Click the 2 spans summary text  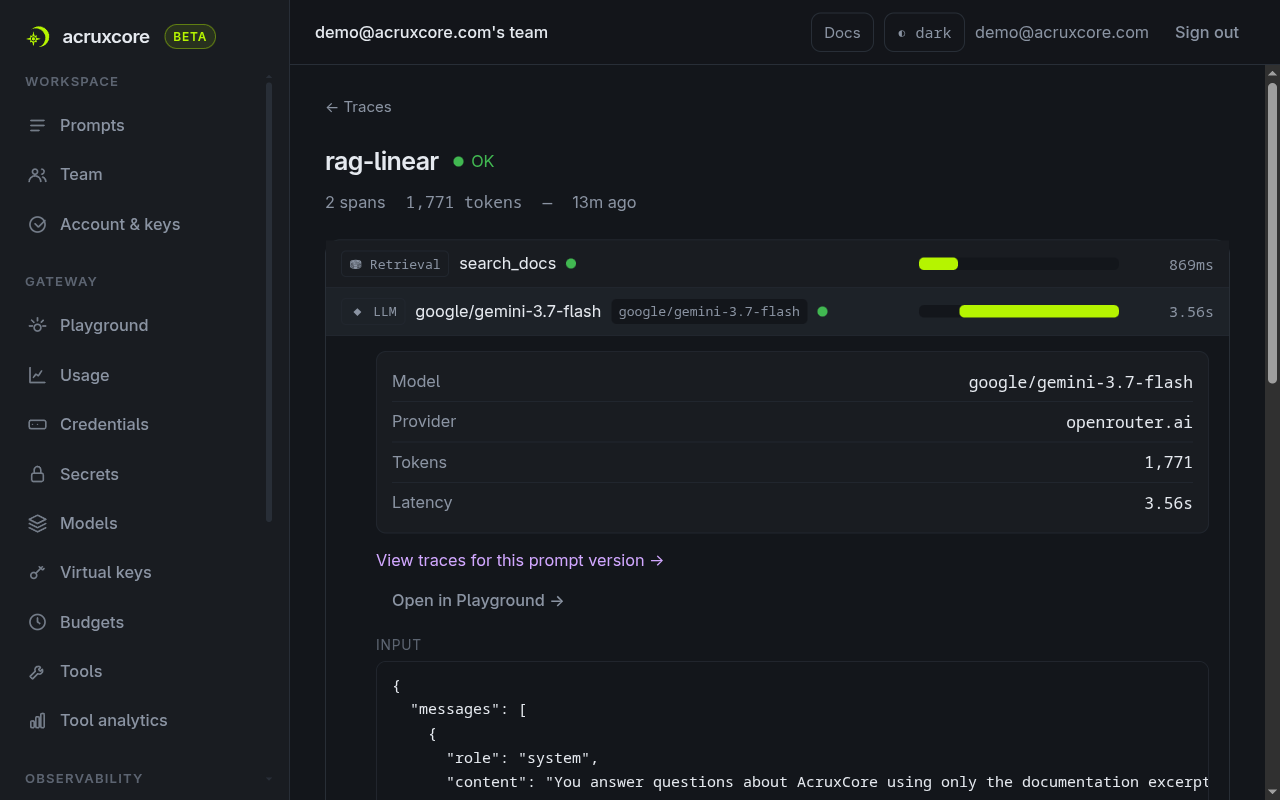[x=355, y=202]
